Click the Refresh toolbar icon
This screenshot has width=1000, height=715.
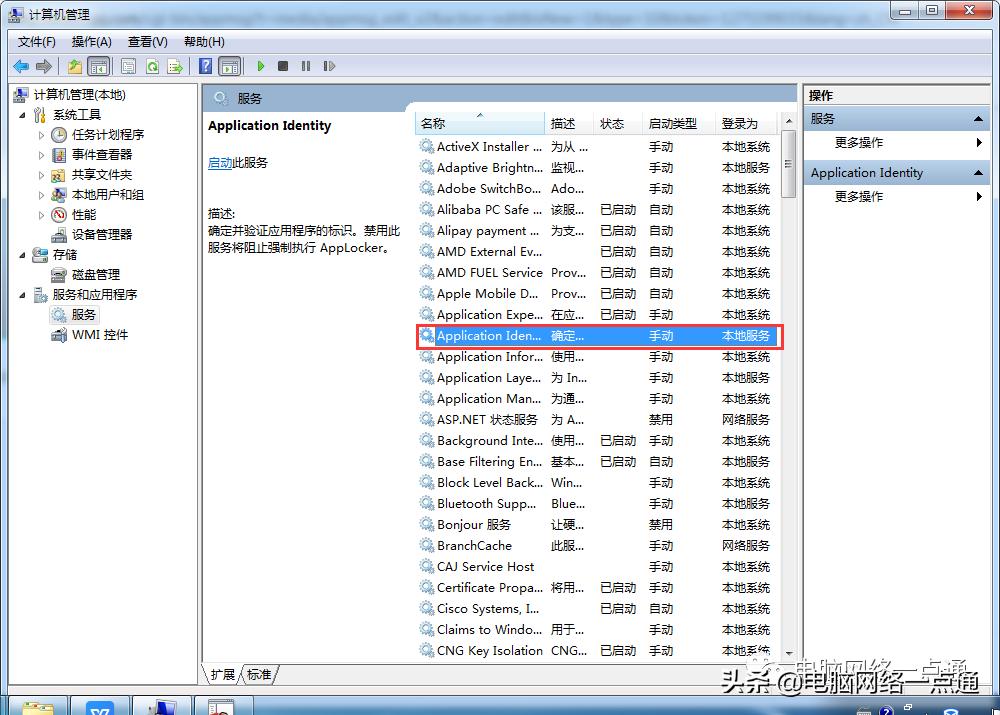tap(152, 66)
